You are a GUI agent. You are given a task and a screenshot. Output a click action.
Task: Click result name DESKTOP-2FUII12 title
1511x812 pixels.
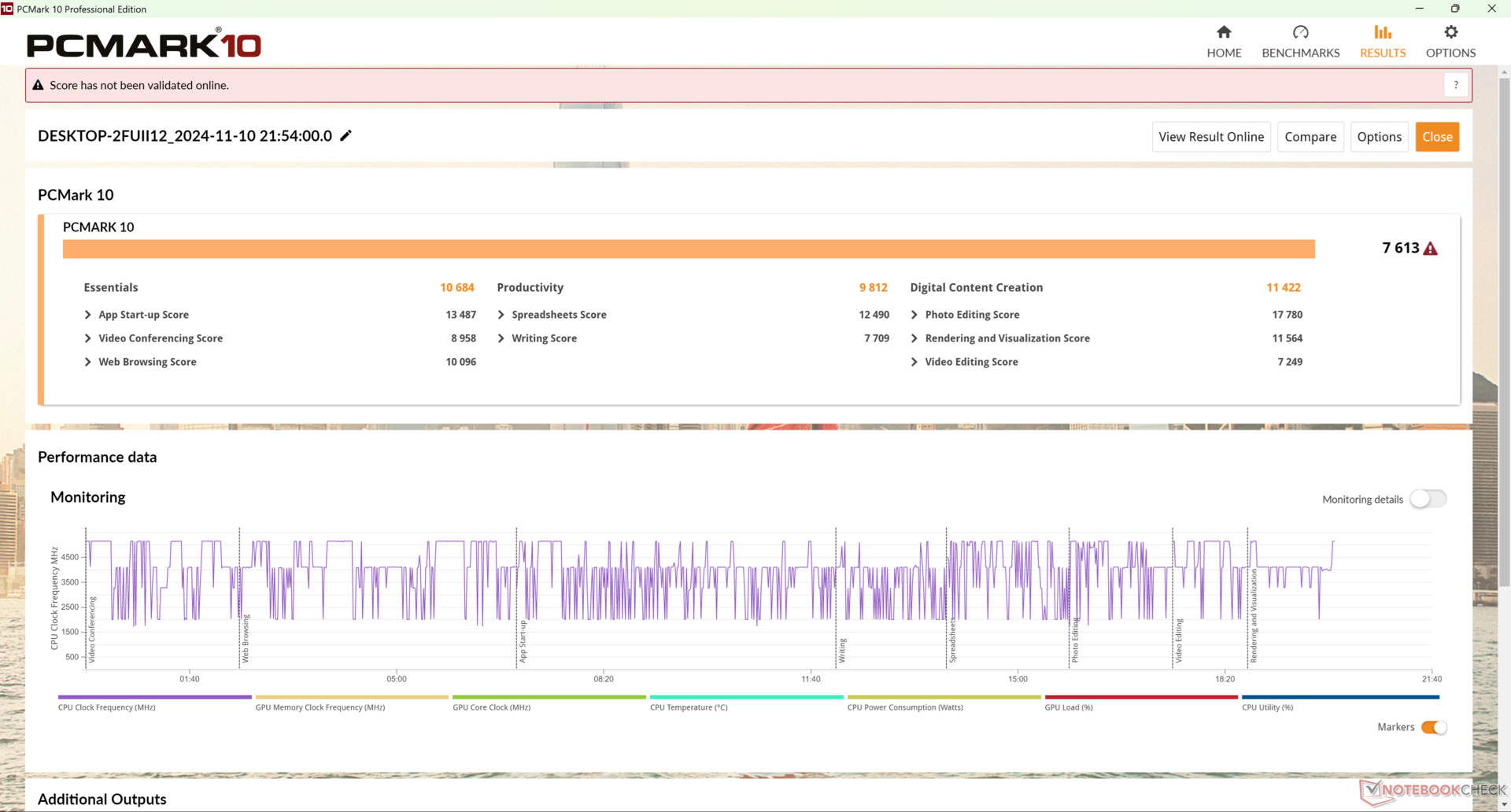click(x=185, y=136)
